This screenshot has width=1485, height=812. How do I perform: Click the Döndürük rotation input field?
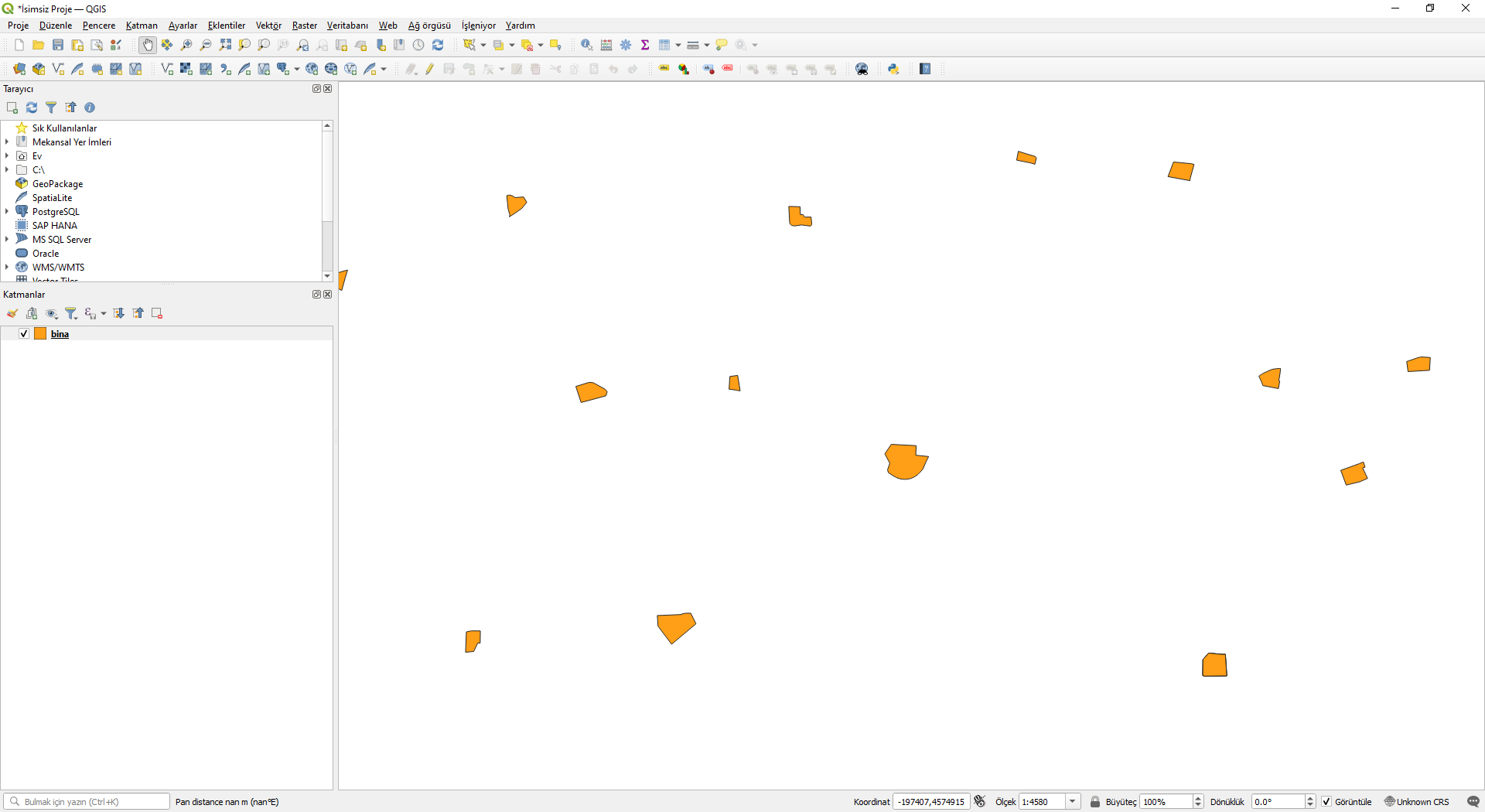[1278, 801]
